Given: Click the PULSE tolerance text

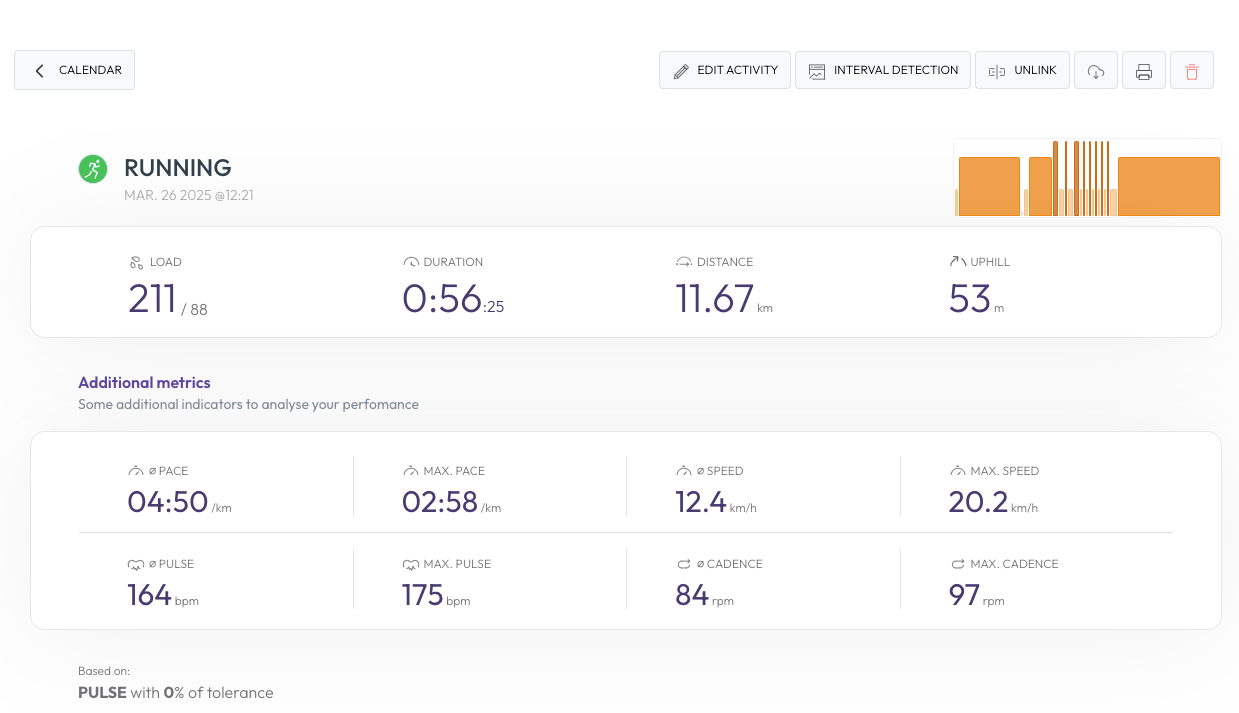Looking at the screenshot, I should pos(176,692).
